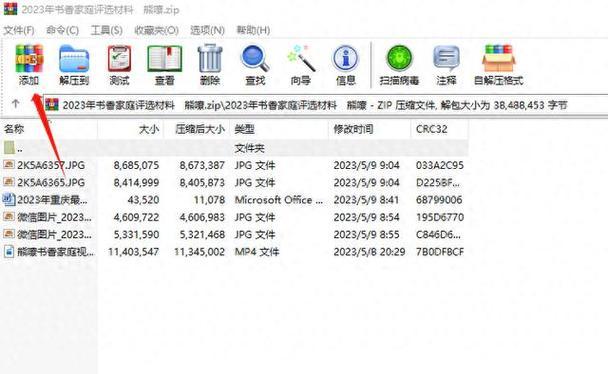Viewport: 608px width, 374px height.
Task: Open the 查看 (View) book icon
Action: [165, 59]
